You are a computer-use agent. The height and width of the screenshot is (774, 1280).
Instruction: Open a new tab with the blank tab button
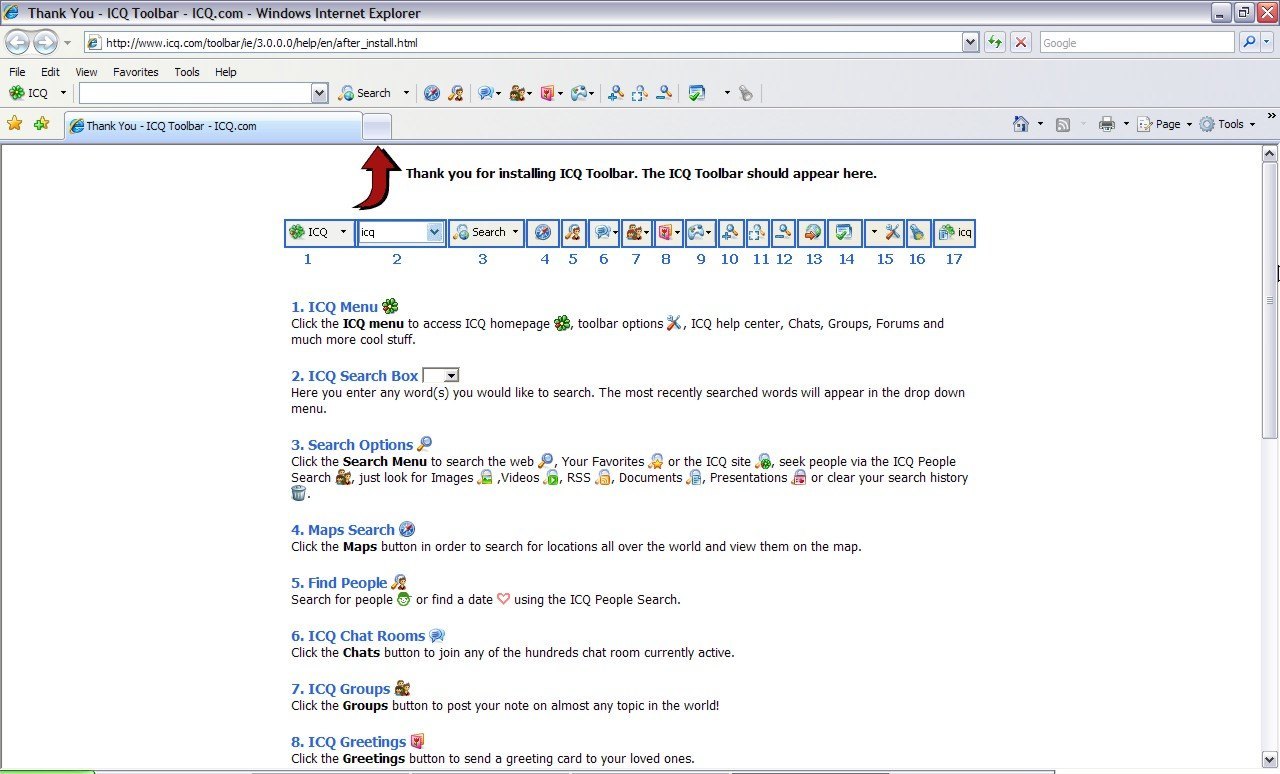coord(377,126)
